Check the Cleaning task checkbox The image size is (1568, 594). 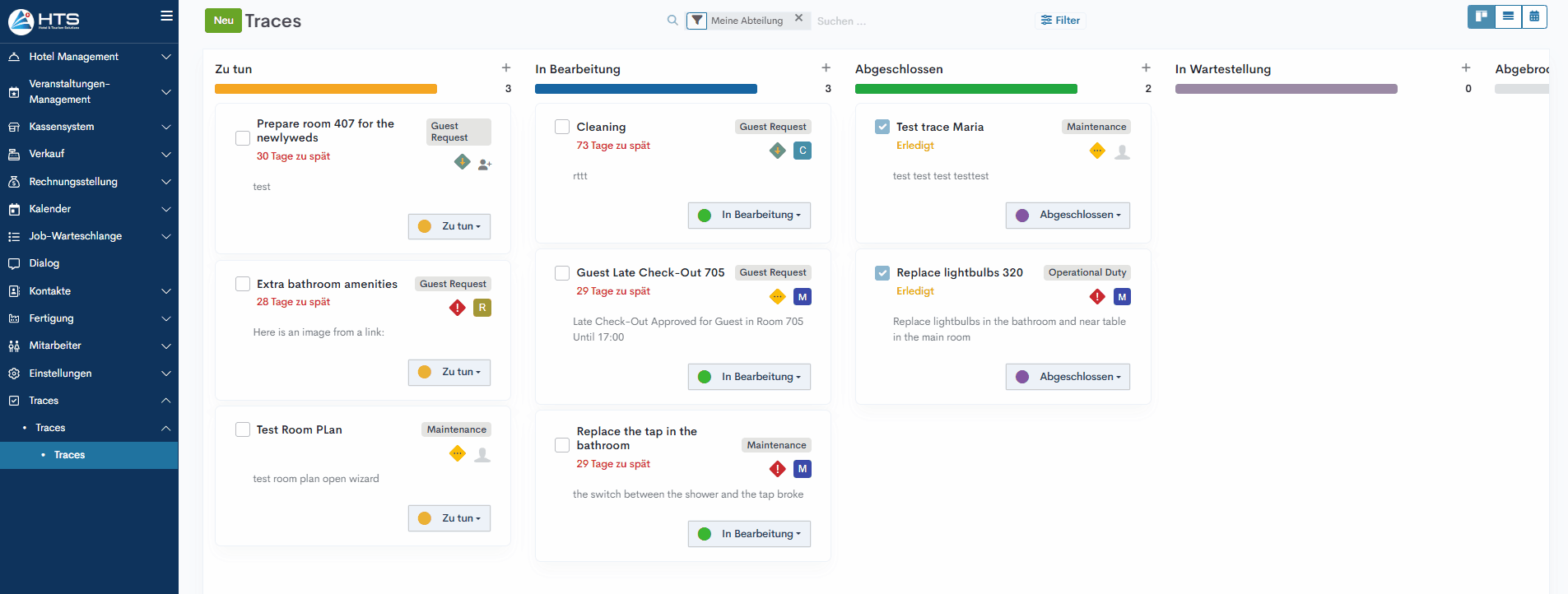tap(562, 127)
